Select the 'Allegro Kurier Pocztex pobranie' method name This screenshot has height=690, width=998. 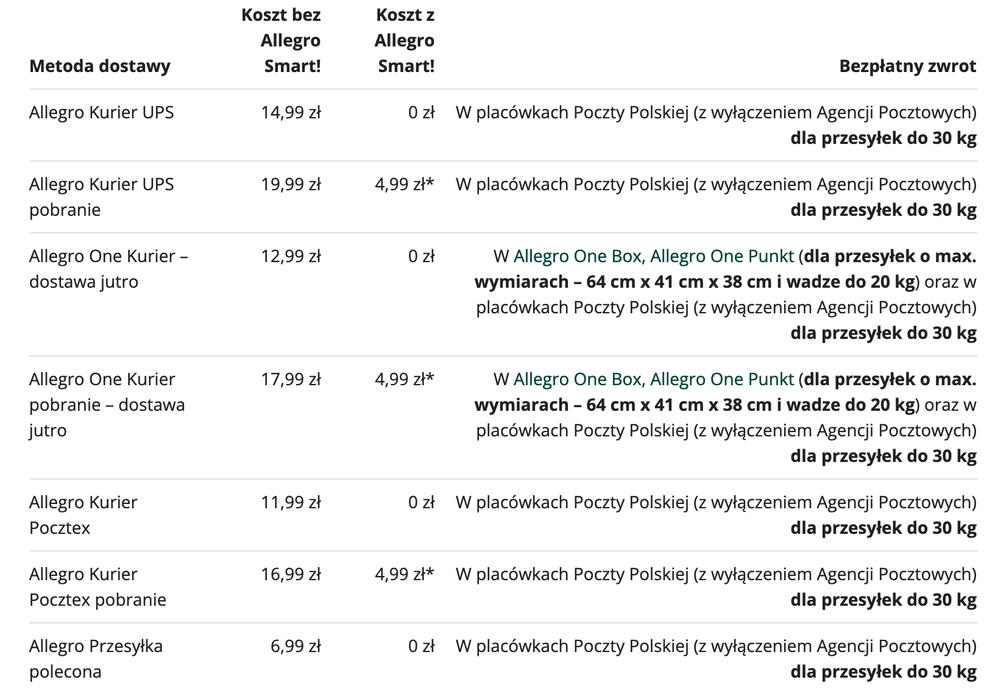(97, 587)
